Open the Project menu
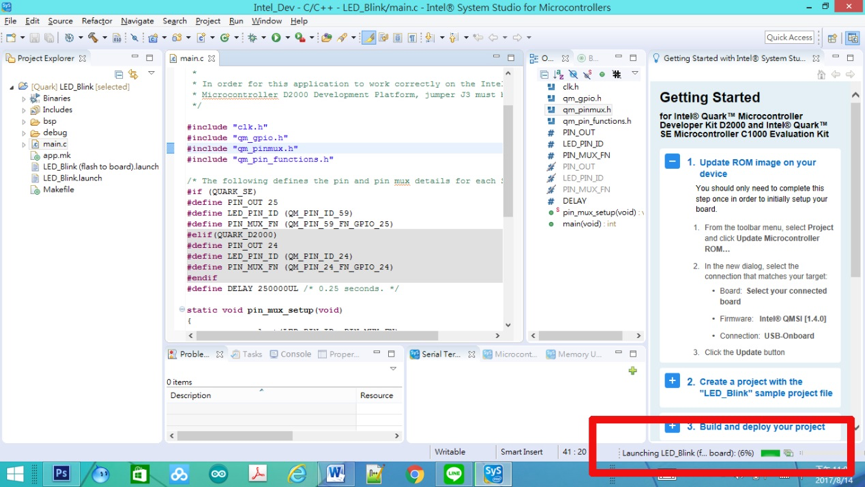The height and width of the screenshot is (487, 865). 207,21
